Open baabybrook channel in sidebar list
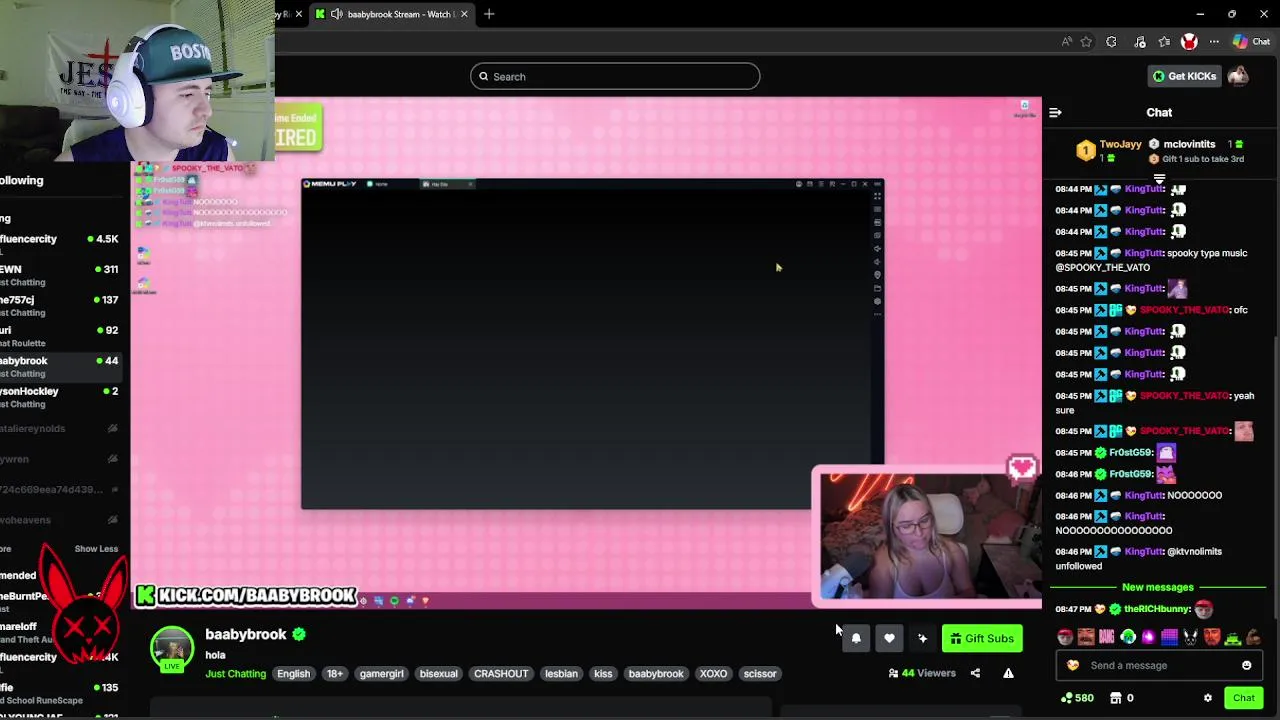 pos(60,367)
